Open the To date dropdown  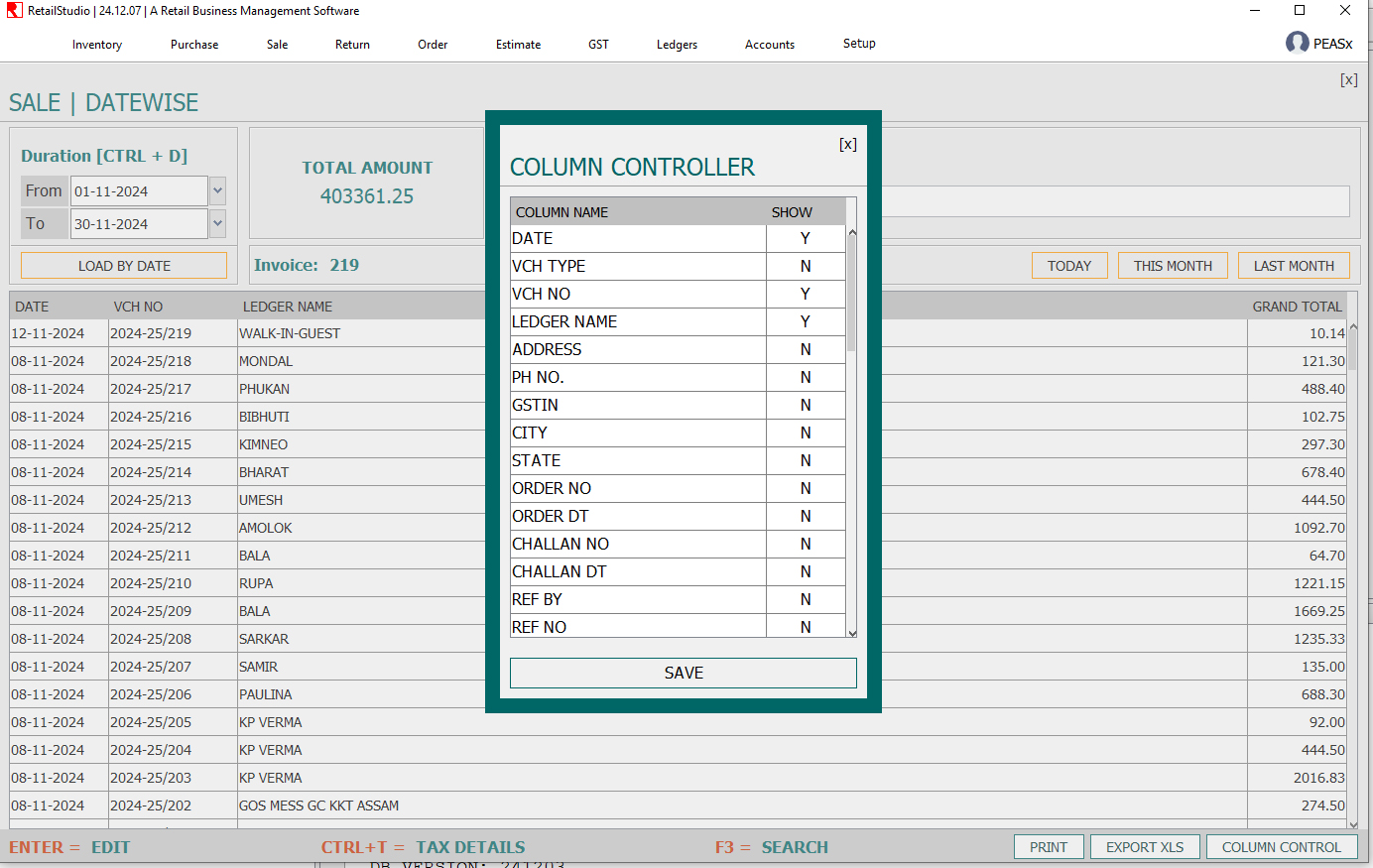click(x=218, y=223)
